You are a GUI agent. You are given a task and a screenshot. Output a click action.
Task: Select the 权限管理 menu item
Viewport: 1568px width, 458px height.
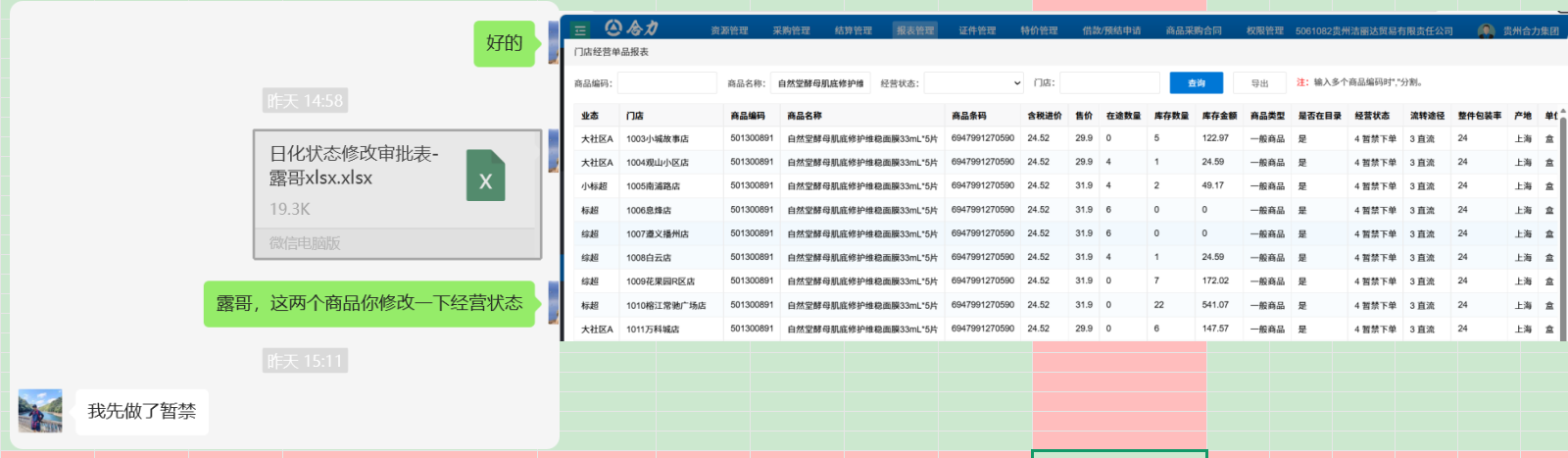tap(1264, 30)
